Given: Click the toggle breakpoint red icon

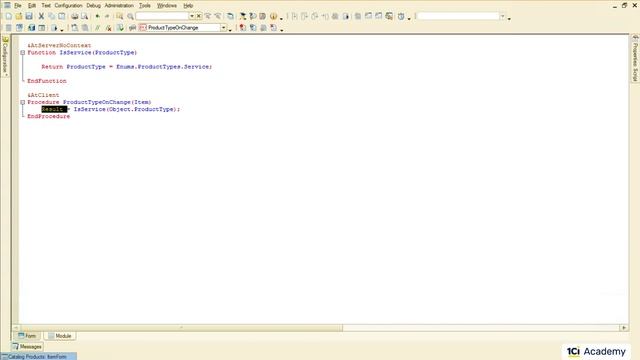Looking at the screenshot, I should (242, 28).
